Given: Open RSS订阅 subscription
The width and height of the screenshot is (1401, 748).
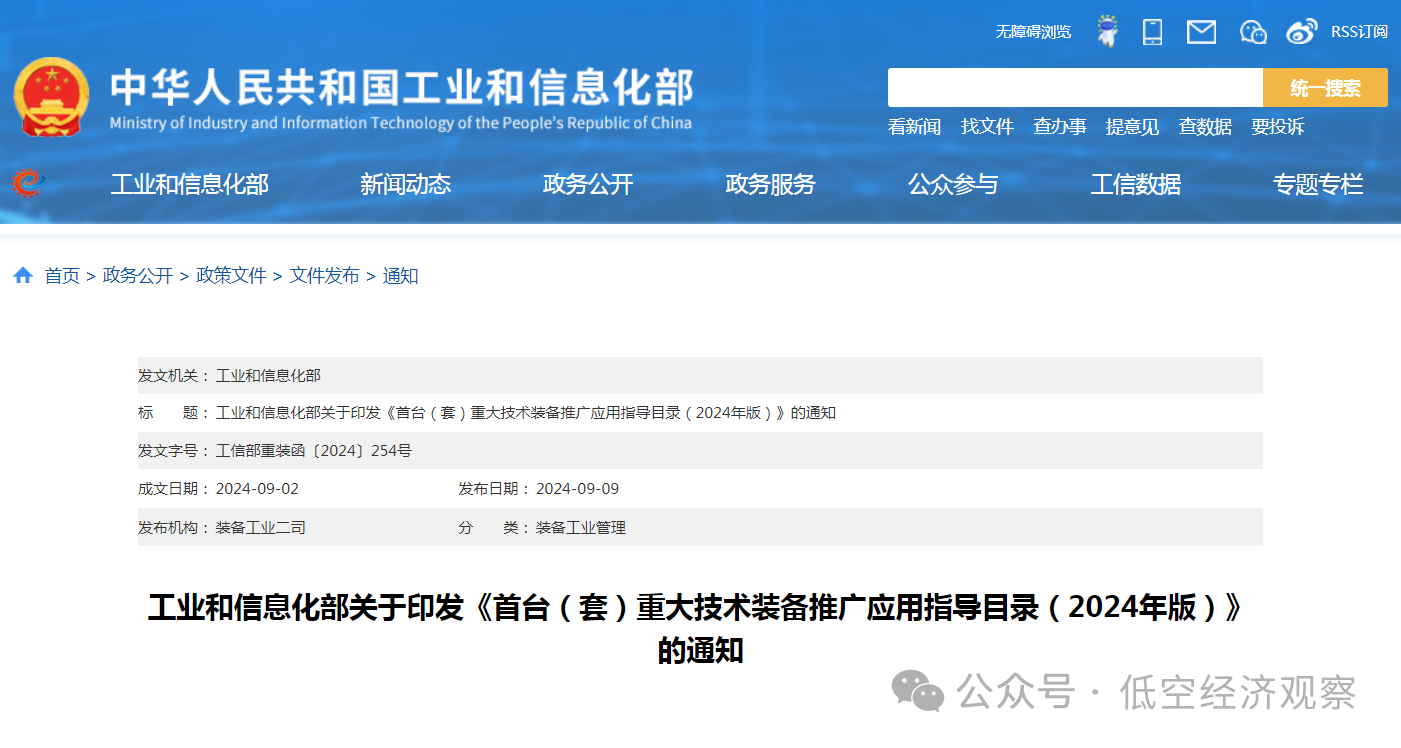Looking at the screenshot, I should tap(1358, 31).
